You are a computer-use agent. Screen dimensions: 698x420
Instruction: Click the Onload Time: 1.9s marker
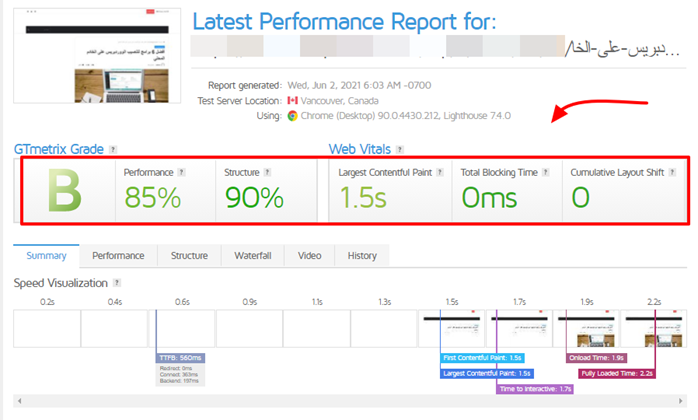click(599, 358)
